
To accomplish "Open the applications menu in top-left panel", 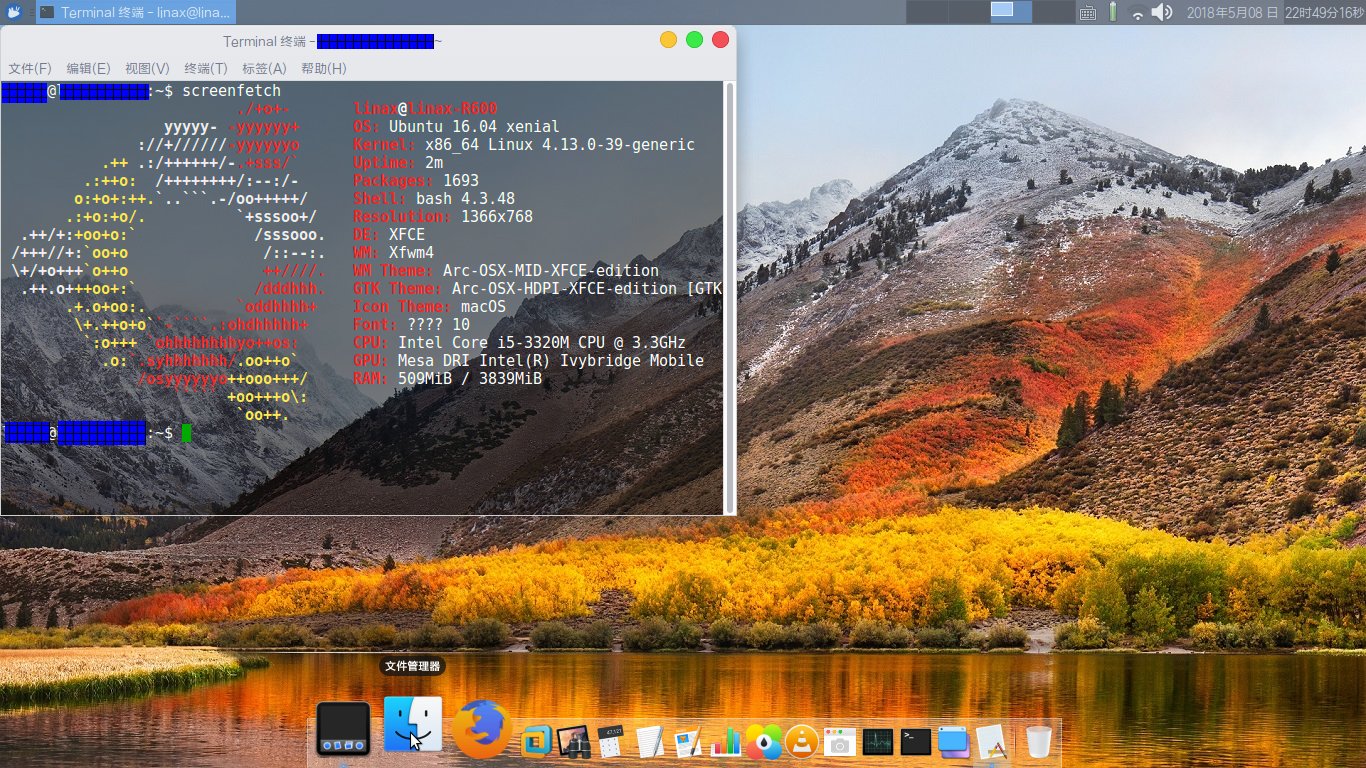I will pos(15,12).
